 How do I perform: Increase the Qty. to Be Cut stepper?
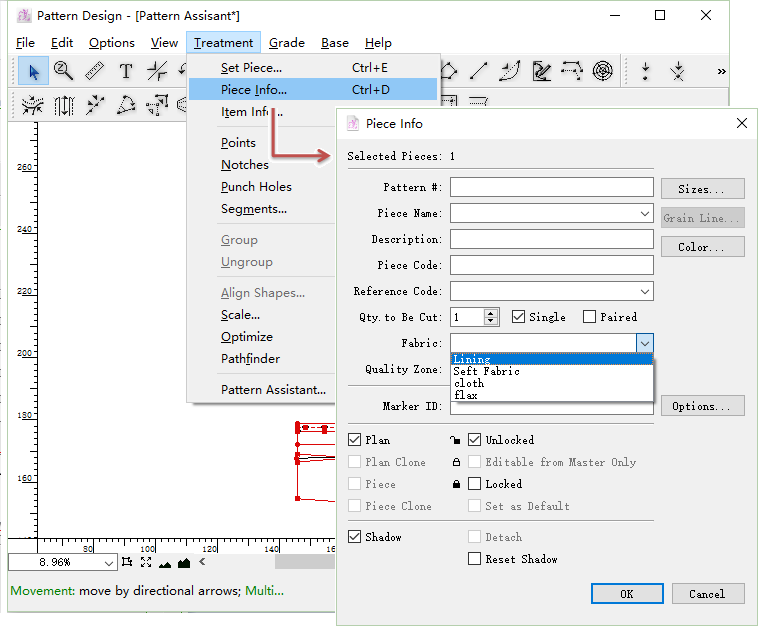[491, 313]
